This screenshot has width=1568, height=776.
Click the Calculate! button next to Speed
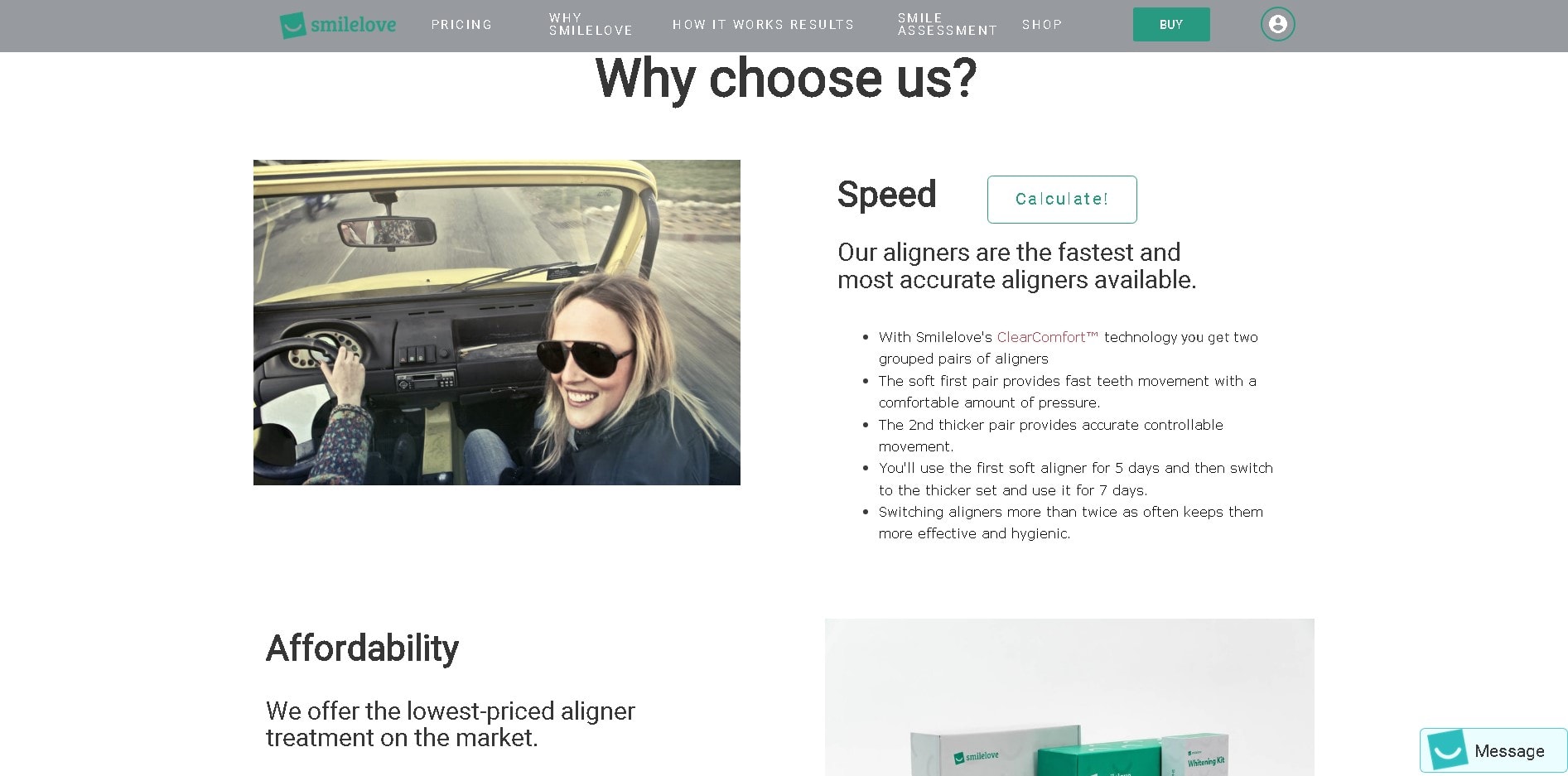[x=1062, y=200]
